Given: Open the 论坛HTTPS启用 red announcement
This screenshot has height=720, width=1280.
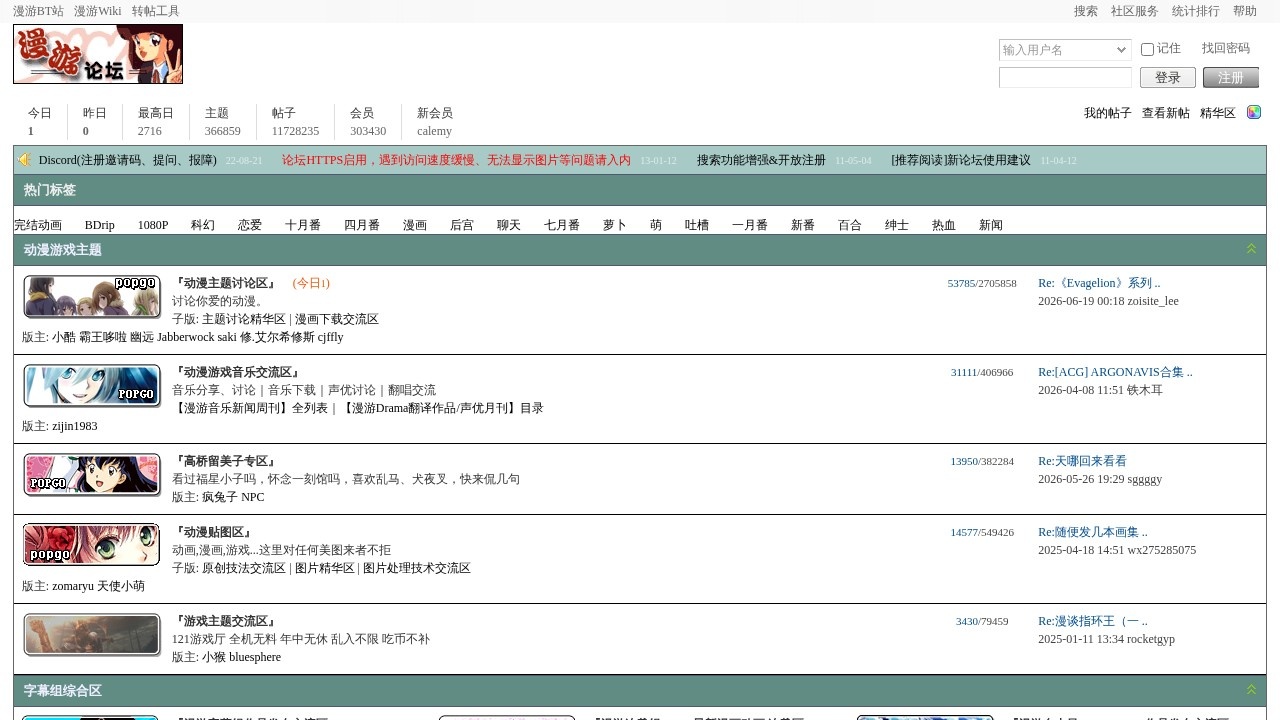Looking at the screenshot, I should (x=456, y=160).
